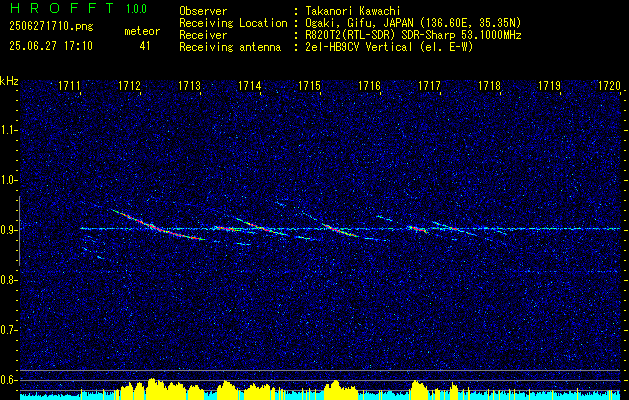Click the 0.8 kHz frequency label
Screen dimensions: 629x400
coord(8,280)
